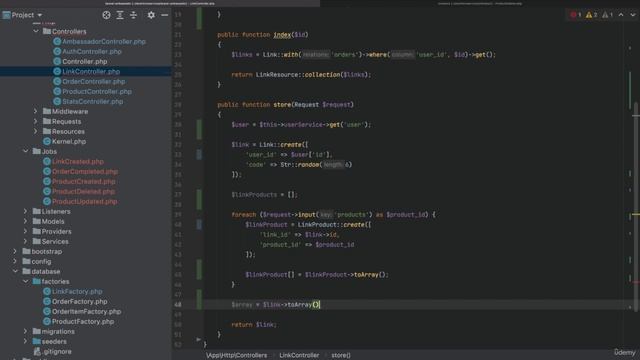This screenshot has height=360, width=640.
Task: Click LinkController breadcrumb item
Action: [x=299, y=355]
